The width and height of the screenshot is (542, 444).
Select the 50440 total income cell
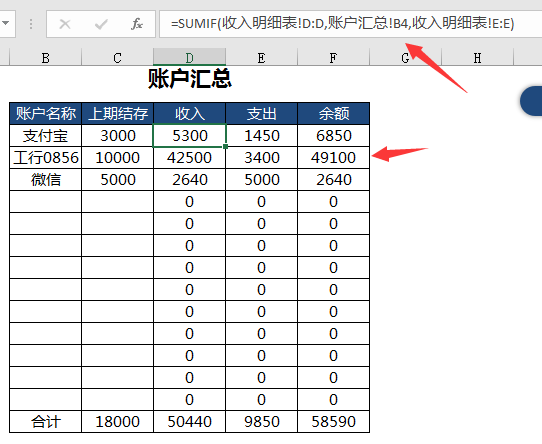[x=189, y=422]
